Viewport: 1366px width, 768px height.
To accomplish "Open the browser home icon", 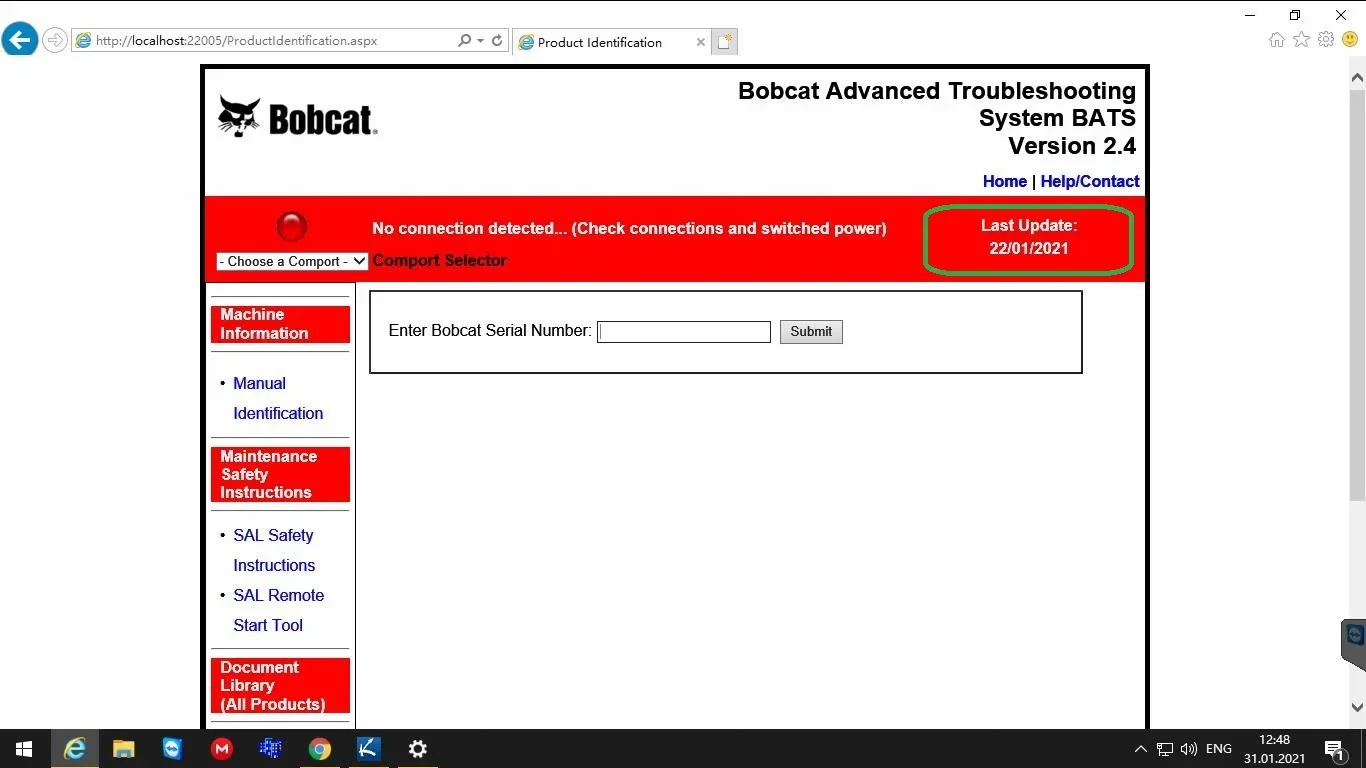I will pos(1277,40).
